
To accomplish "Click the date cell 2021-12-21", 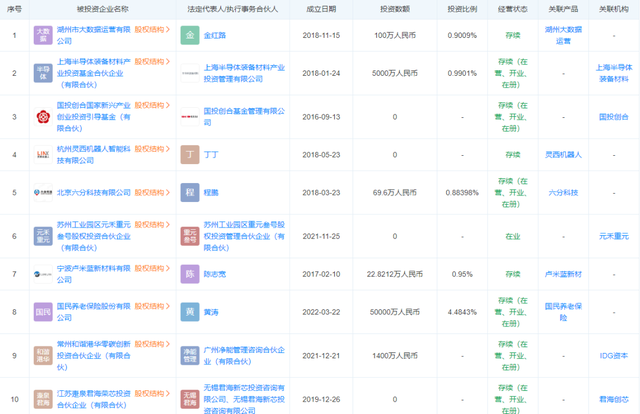I will tap(321, 356).
